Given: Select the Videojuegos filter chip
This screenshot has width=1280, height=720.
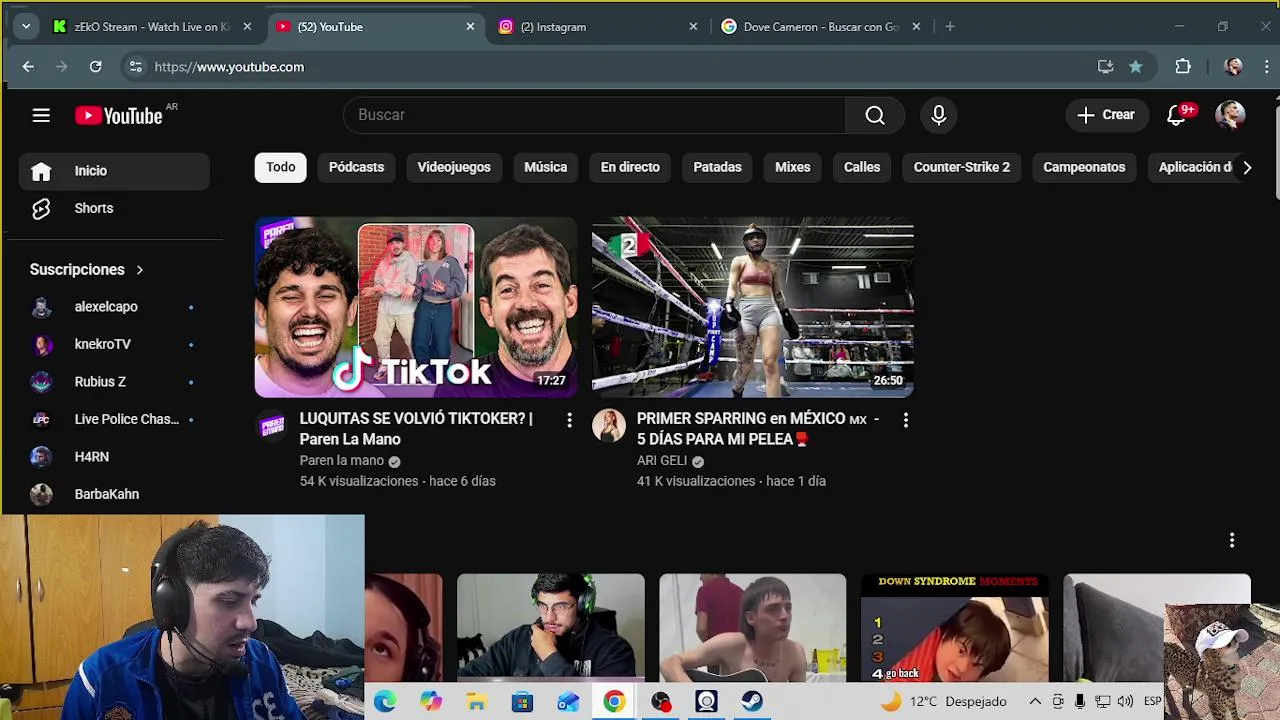Looking at the screenshot, I should pos(454,168).
